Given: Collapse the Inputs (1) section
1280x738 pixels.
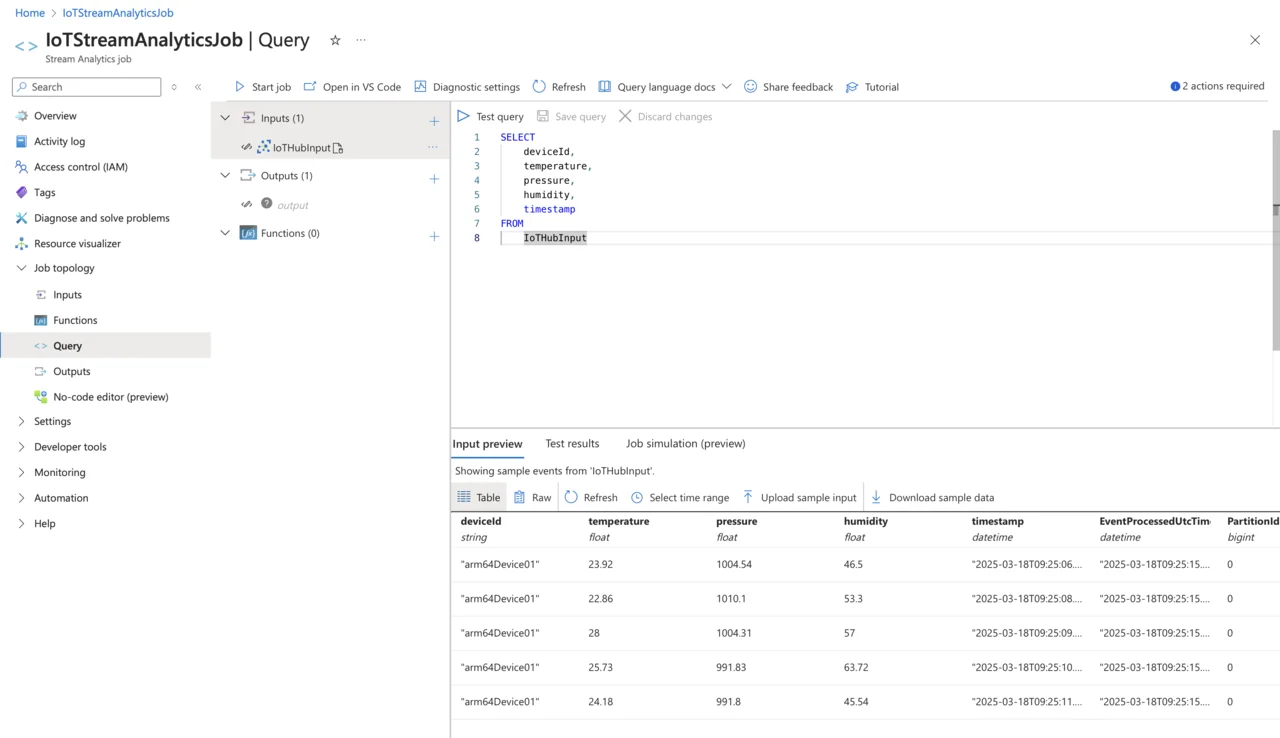Looking at the screenshot, I should coord(225,118).
